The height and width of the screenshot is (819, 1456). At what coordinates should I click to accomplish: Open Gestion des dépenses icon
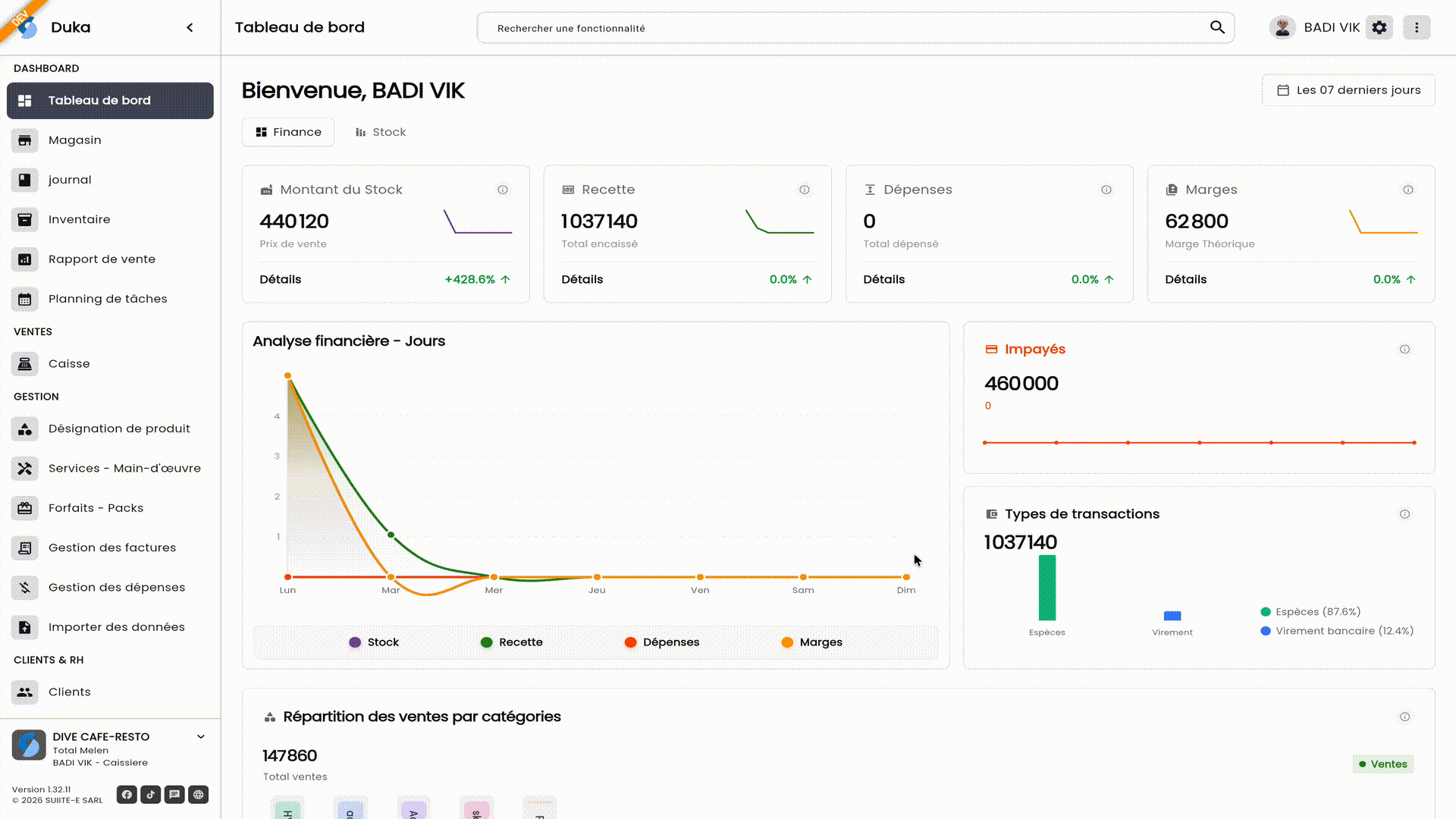25,587
